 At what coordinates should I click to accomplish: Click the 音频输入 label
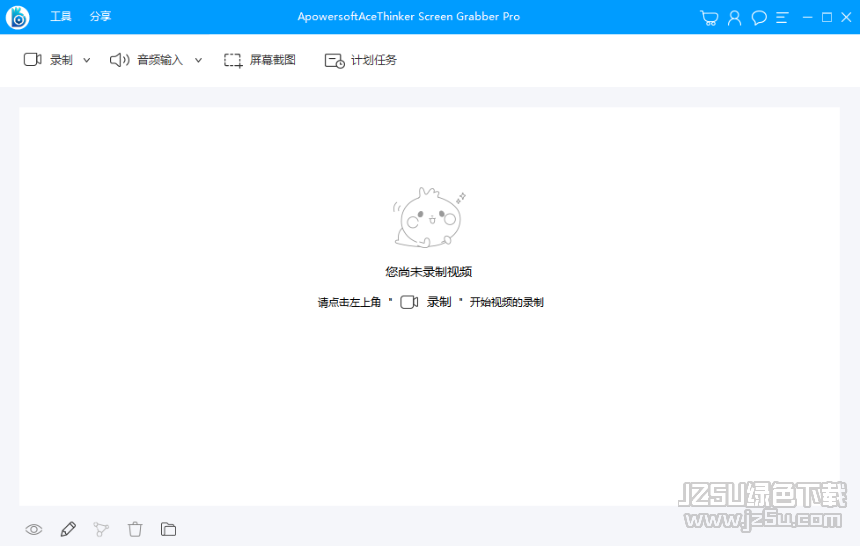[160, 60]
